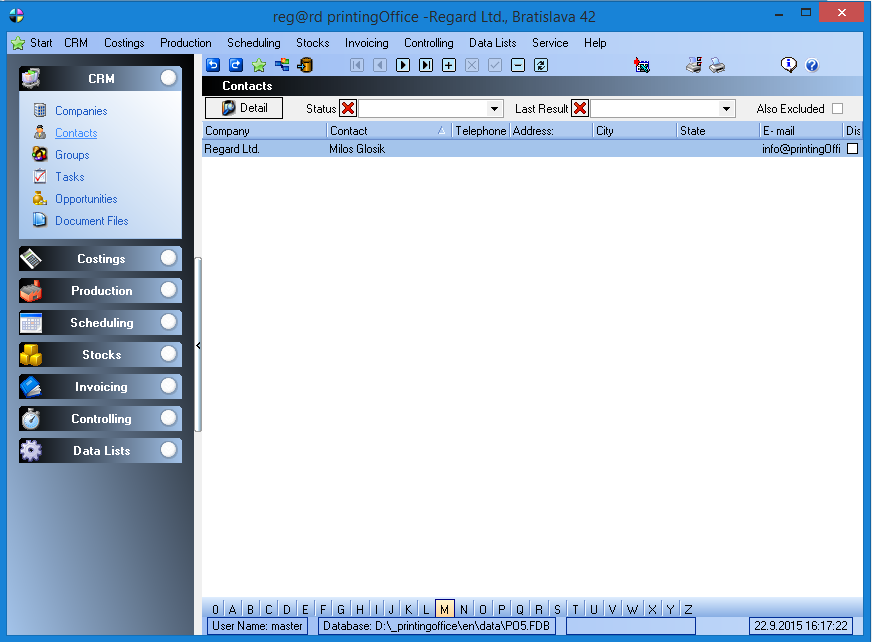Click the printer icon in toolbar

pyautogui.click(x=717, y=65)
